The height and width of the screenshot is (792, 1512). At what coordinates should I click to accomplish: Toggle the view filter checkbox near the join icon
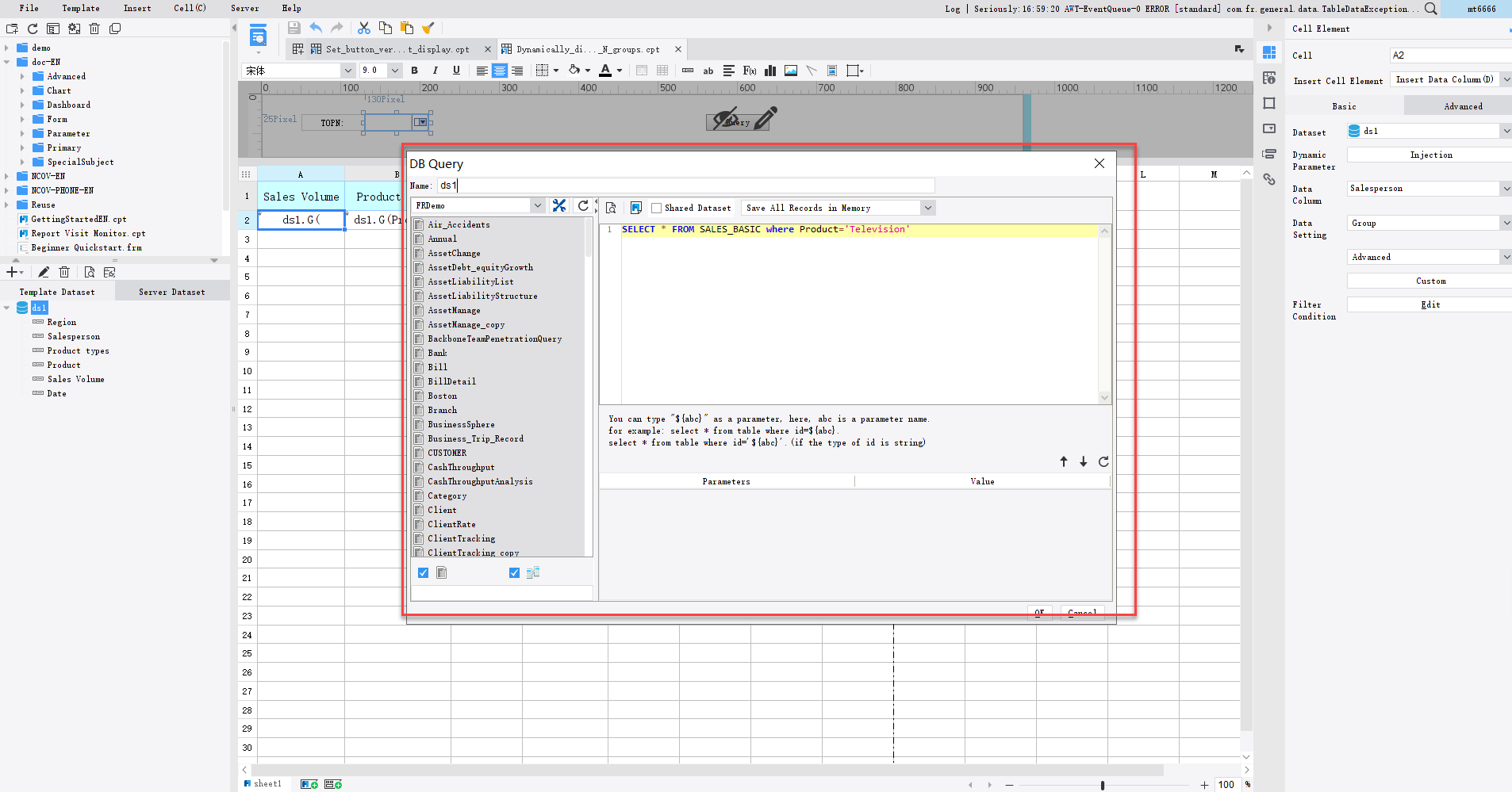(x=513, y=572)
